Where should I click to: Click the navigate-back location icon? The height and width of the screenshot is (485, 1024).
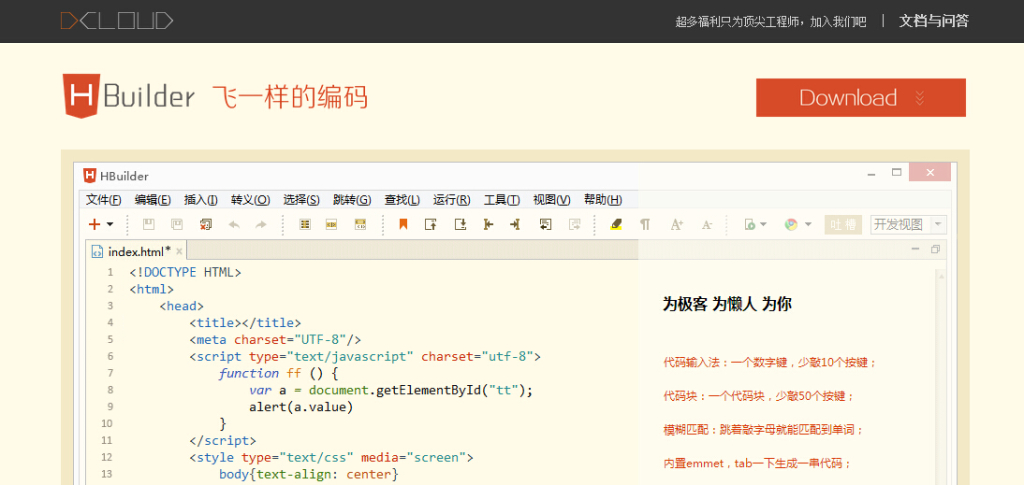point(545,225)
